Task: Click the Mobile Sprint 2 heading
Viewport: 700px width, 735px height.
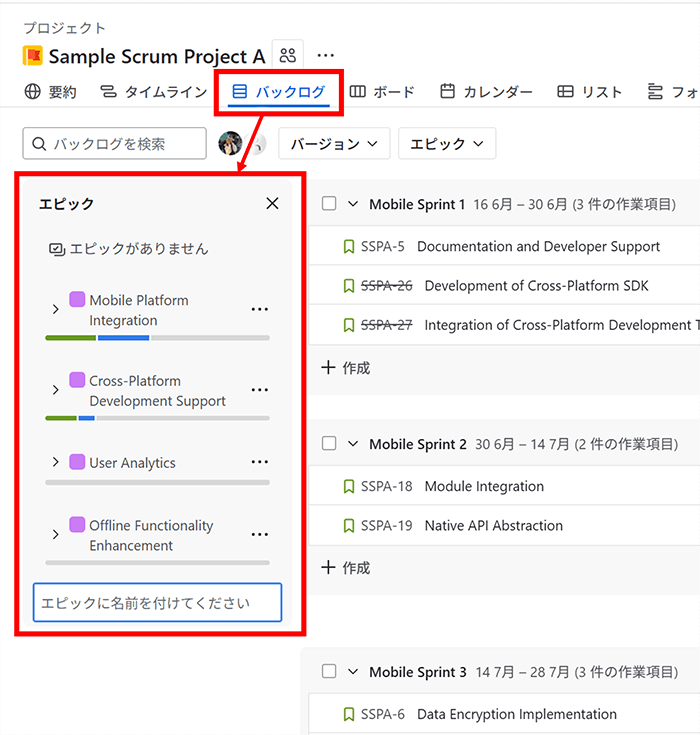Action: (x=418, y=444)
